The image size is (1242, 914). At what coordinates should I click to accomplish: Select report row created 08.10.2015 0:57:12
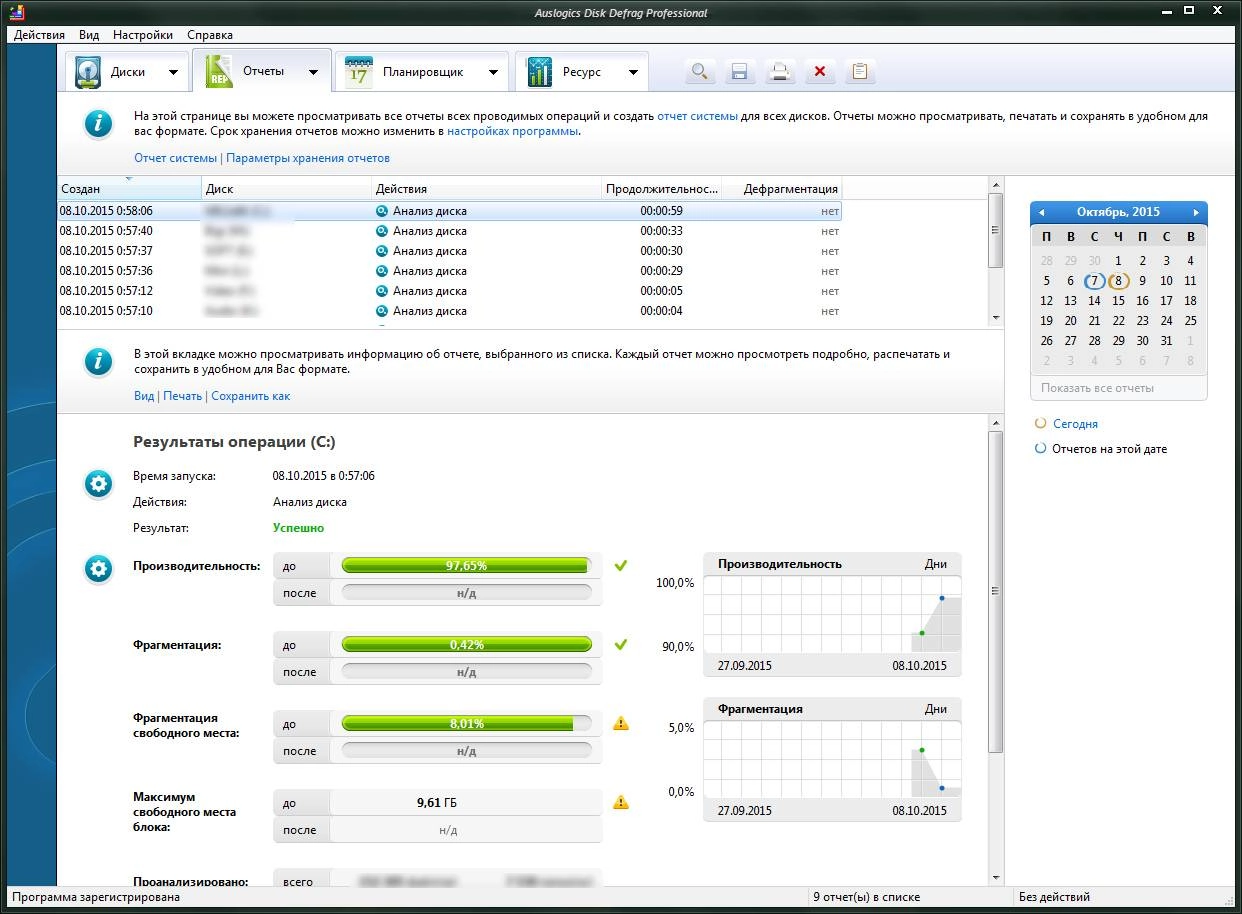449,291
